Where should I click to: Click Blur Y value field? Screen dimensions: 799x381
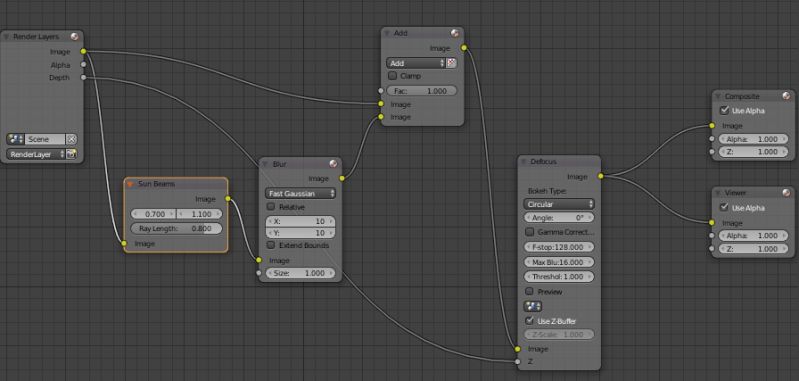[x=300, y=233]
